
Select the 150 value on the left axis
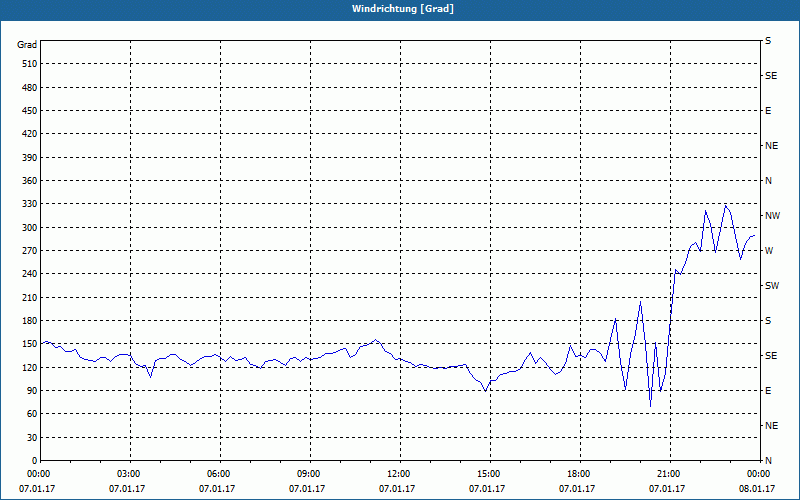click(30, 344)
